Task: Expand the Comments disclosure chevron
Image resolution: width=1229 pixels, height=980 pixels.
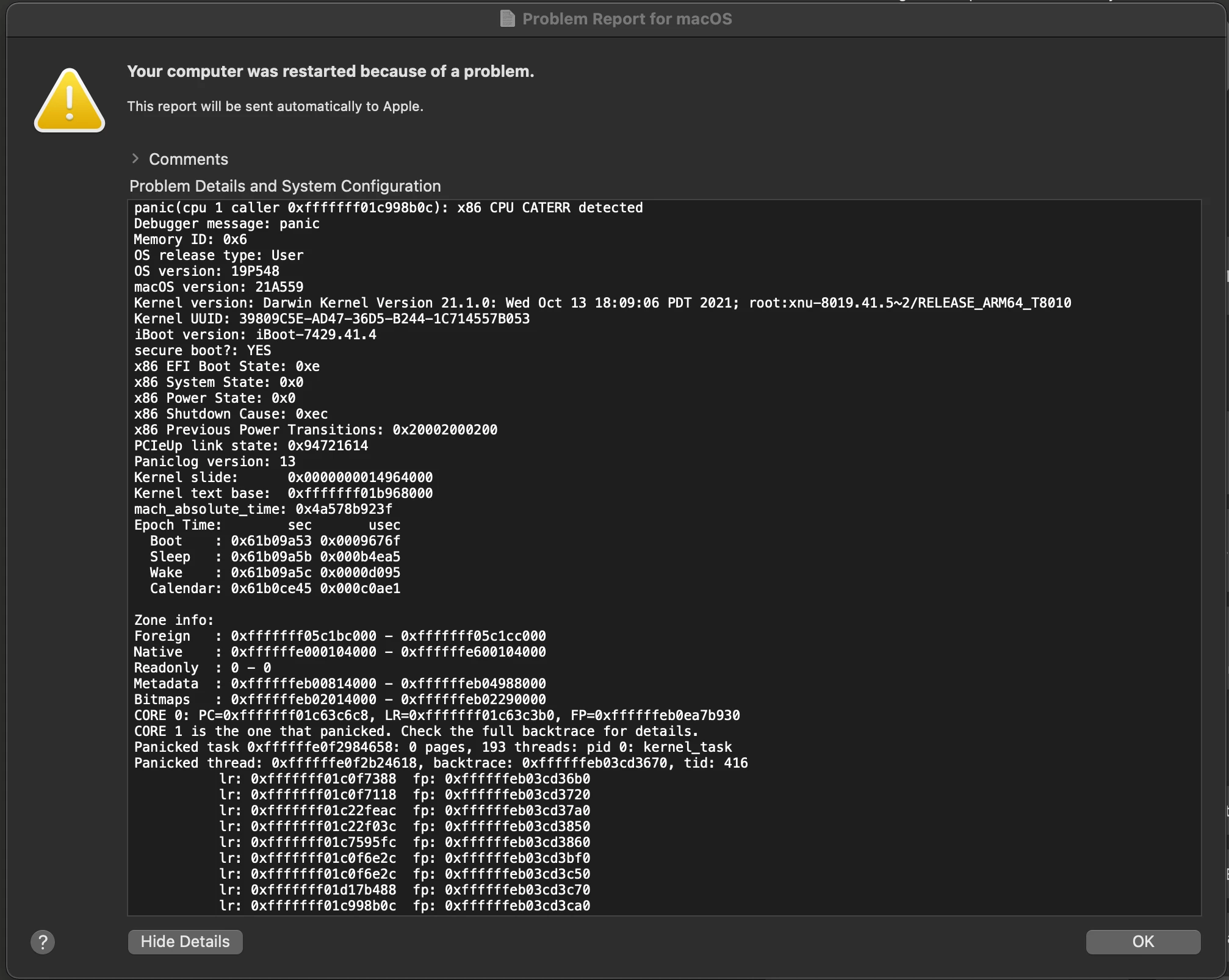Action: tap(135, 159)
